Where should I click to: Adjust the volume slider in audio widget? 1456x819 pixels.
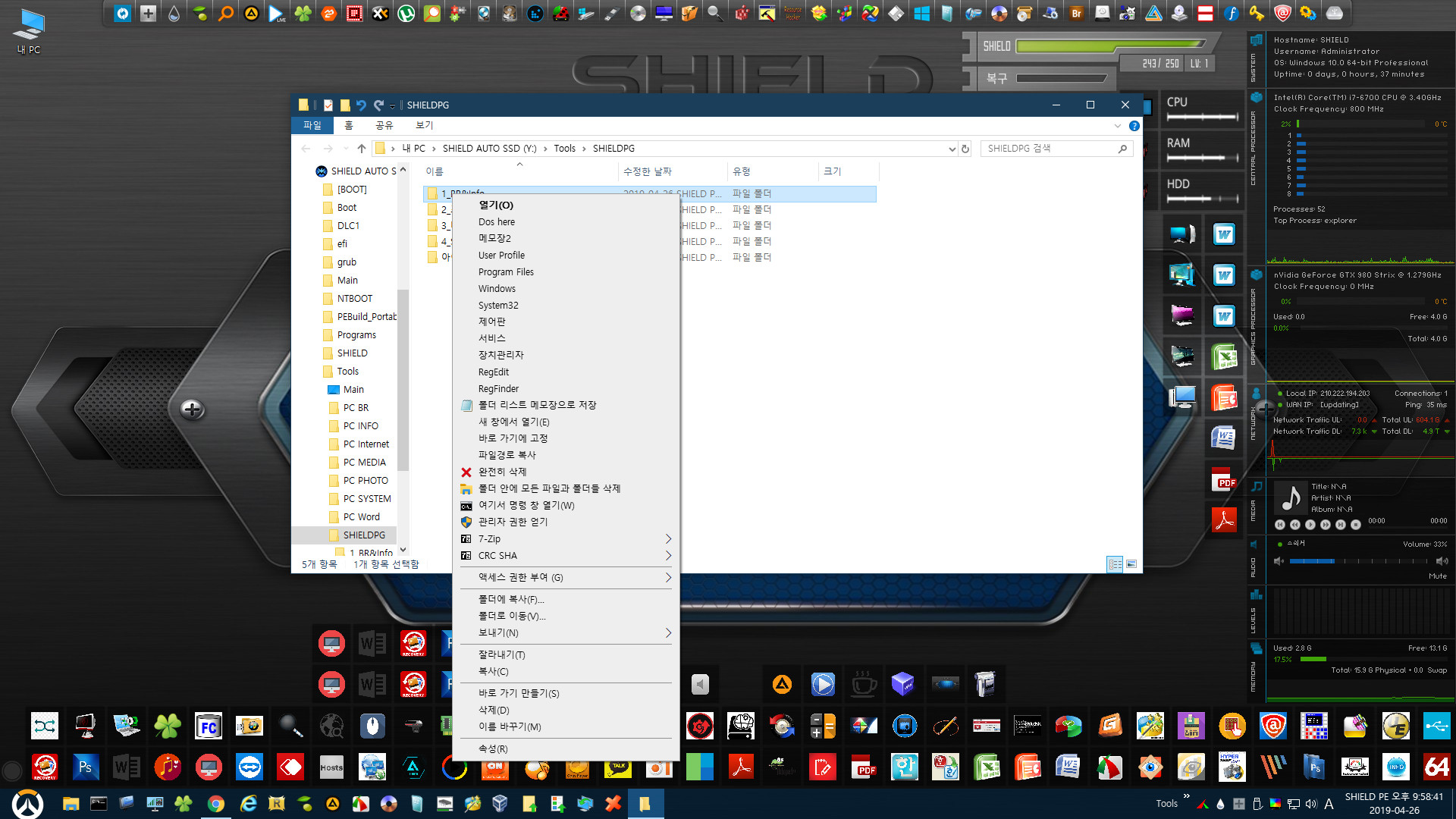point(1357,561)
